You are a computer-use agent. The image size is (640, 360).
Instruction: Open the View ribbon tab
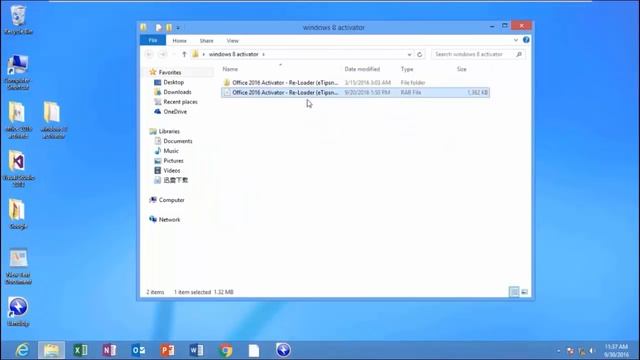[x=232, y=41]
